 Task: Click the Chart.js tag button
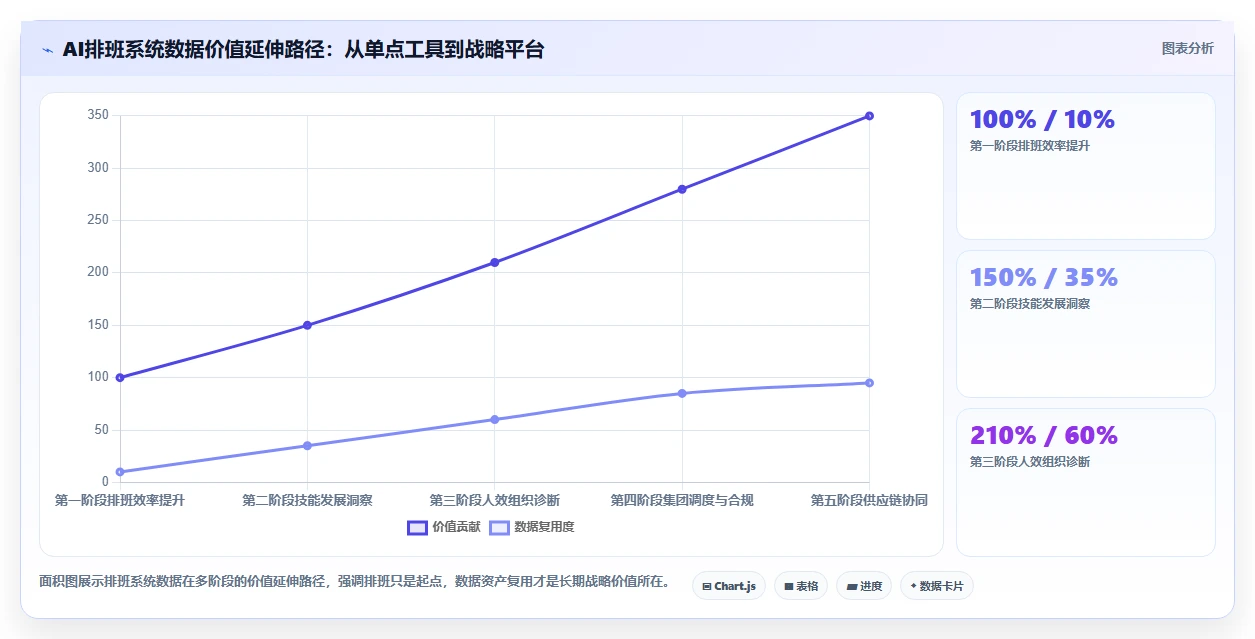pyautogui.click(x=729, y=586)
